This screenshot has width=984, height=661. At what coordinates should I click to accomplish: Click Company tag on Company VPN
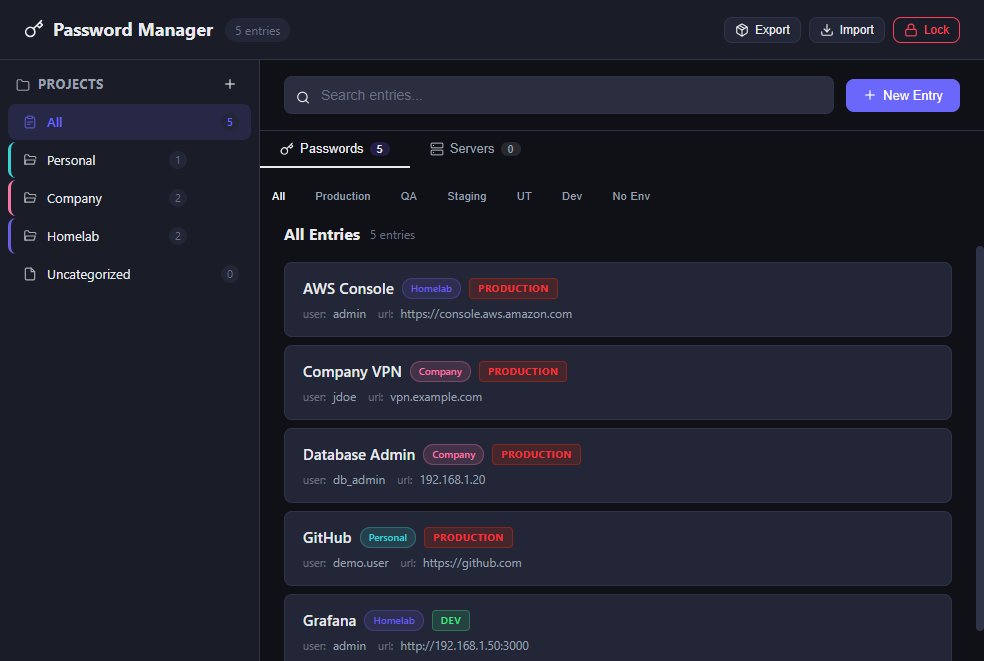pos(441,372)
